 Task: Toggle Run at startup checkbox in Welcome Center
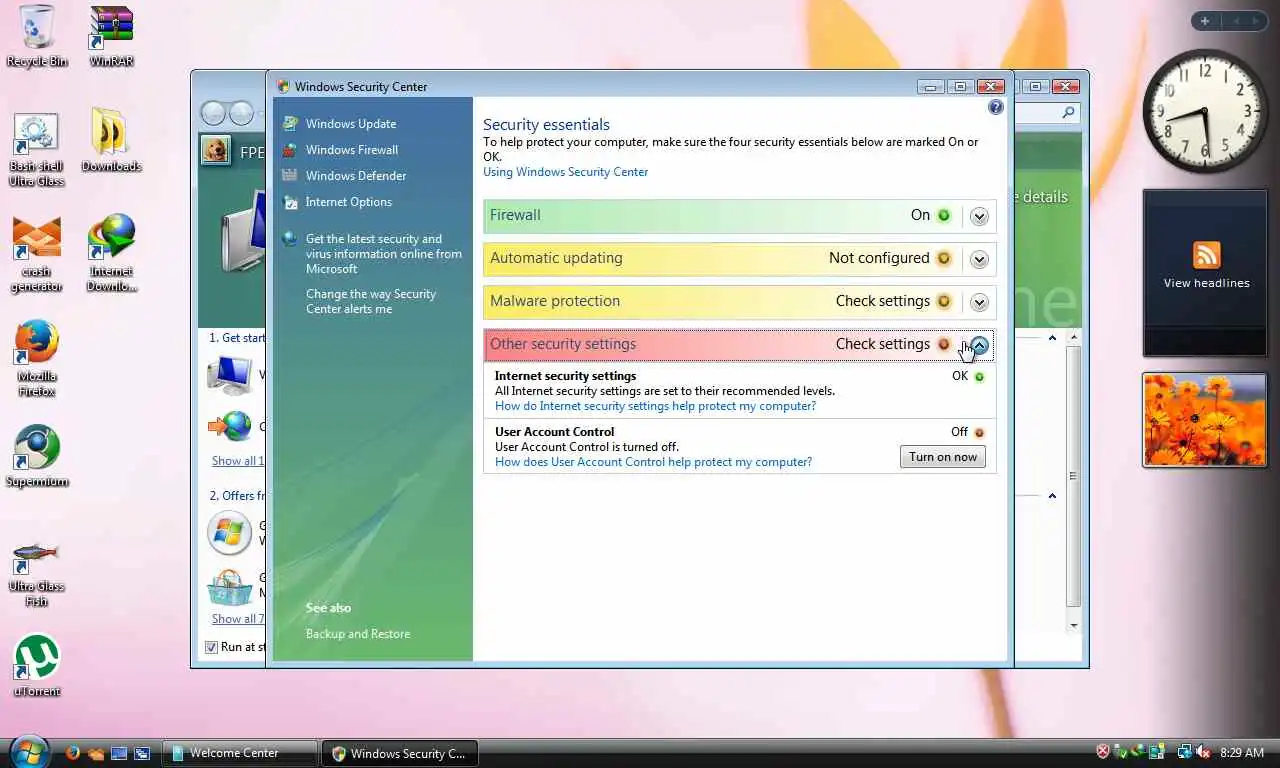(x=211, y=647)
